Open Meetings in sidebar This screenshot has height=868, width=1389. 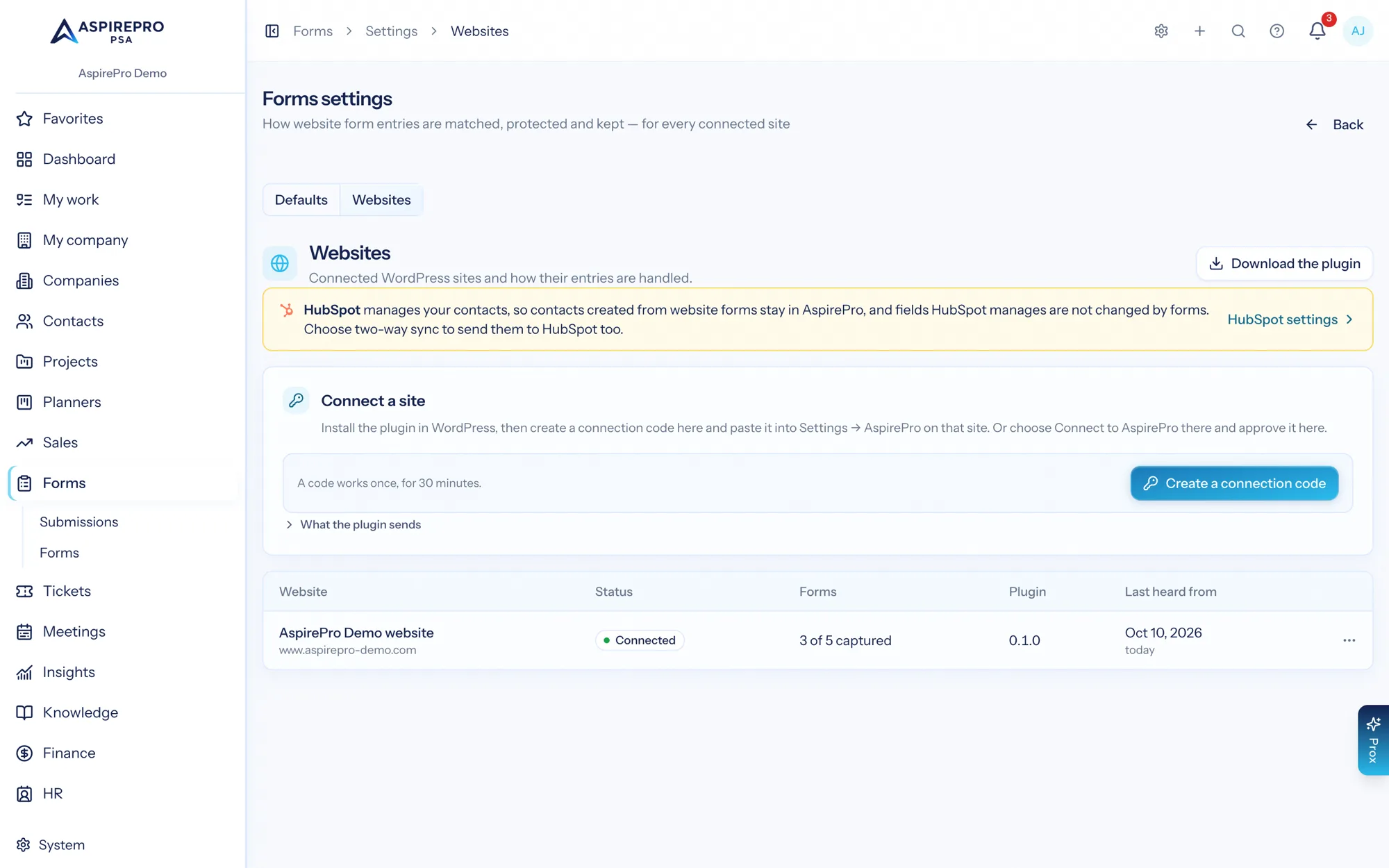click(x=124, y=632)
